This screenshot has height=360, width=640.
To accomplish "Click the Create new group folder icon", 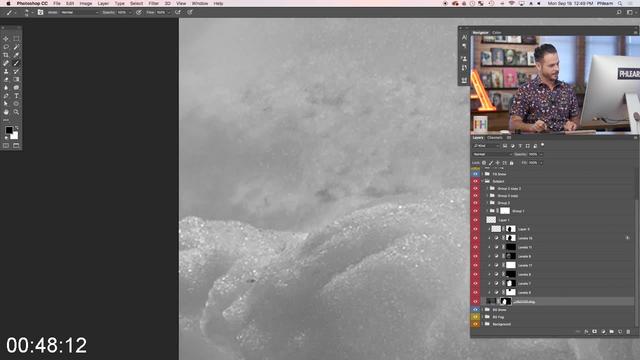I will (611, 332).
